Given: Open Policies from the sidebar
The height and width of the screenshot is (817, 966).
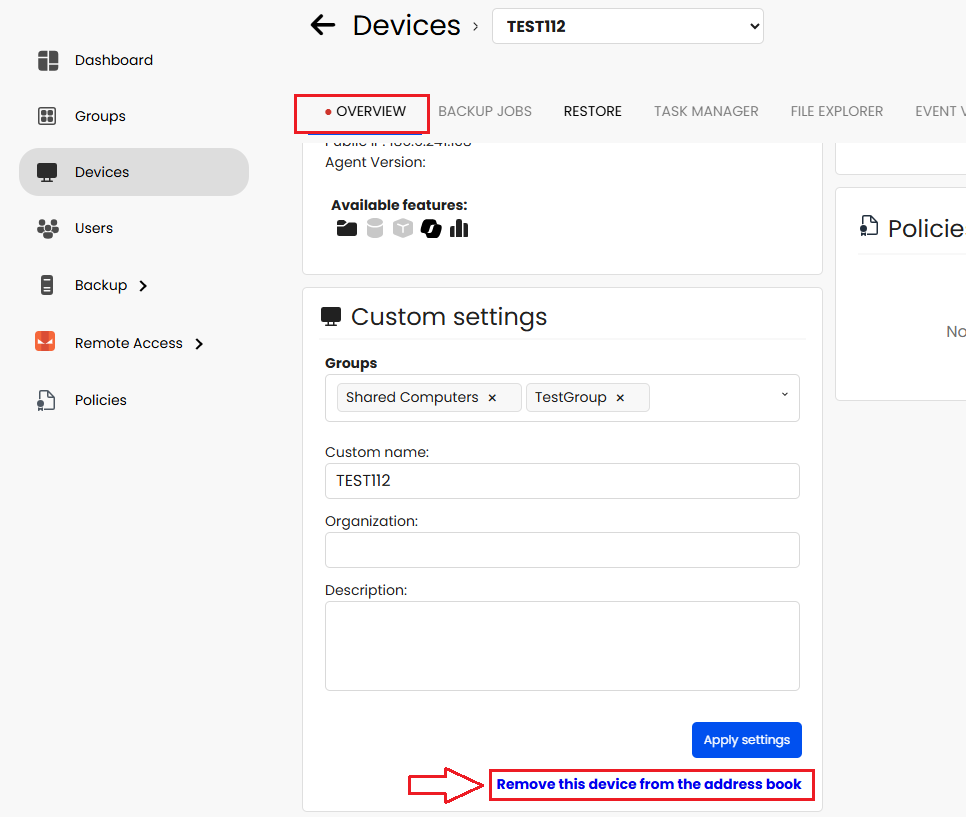Looking at the screenshot, I should point(100,400).
